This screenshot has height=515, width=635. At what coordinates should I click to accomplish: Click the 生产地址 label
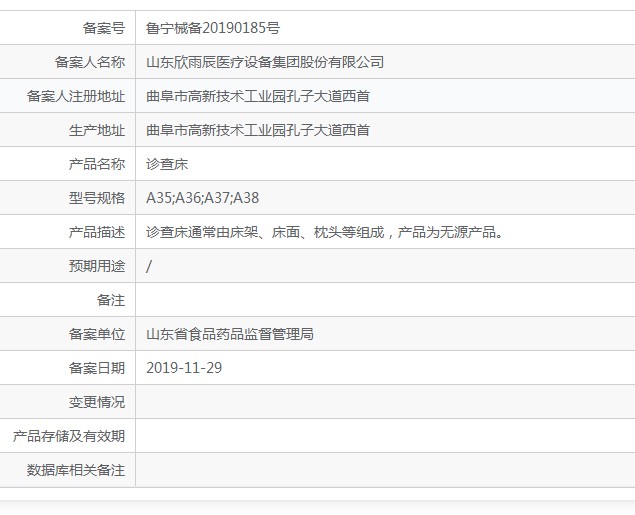tap(97, 130)
